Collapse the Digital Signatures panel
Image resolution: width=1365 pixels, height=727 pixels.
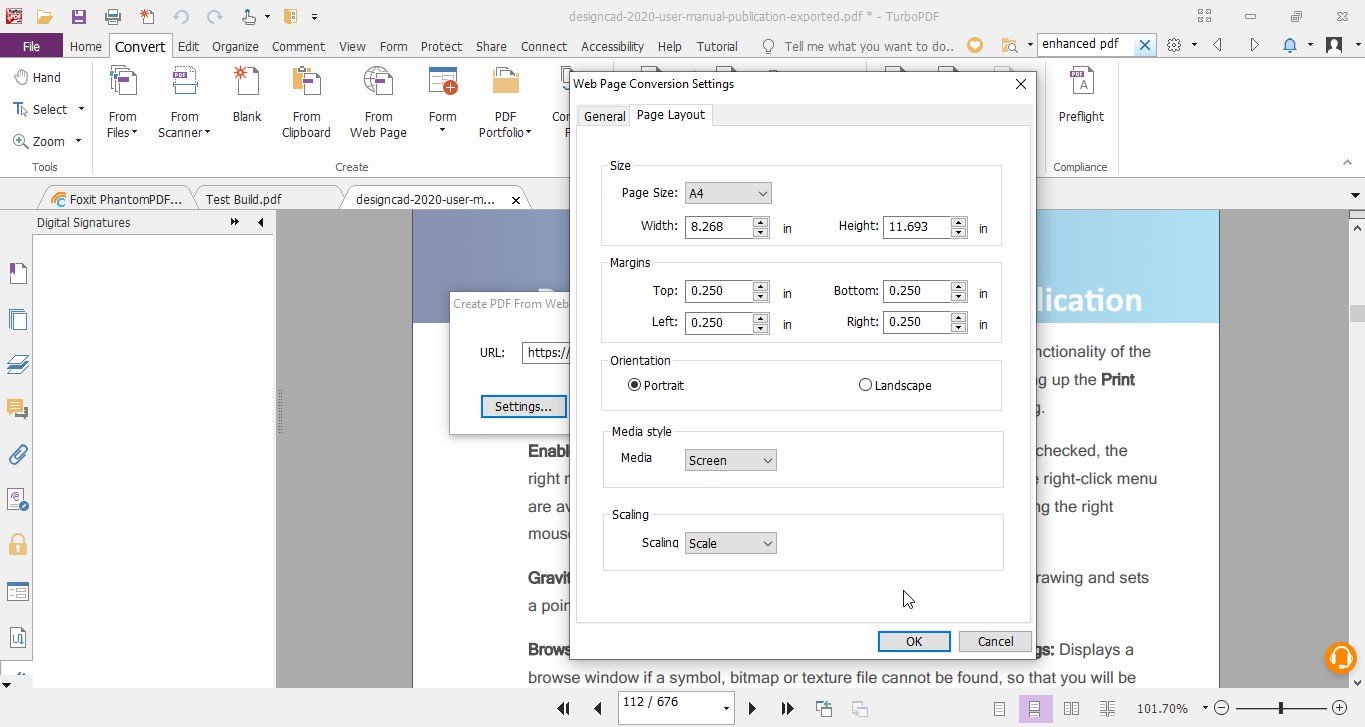click(x=260, y=222)
